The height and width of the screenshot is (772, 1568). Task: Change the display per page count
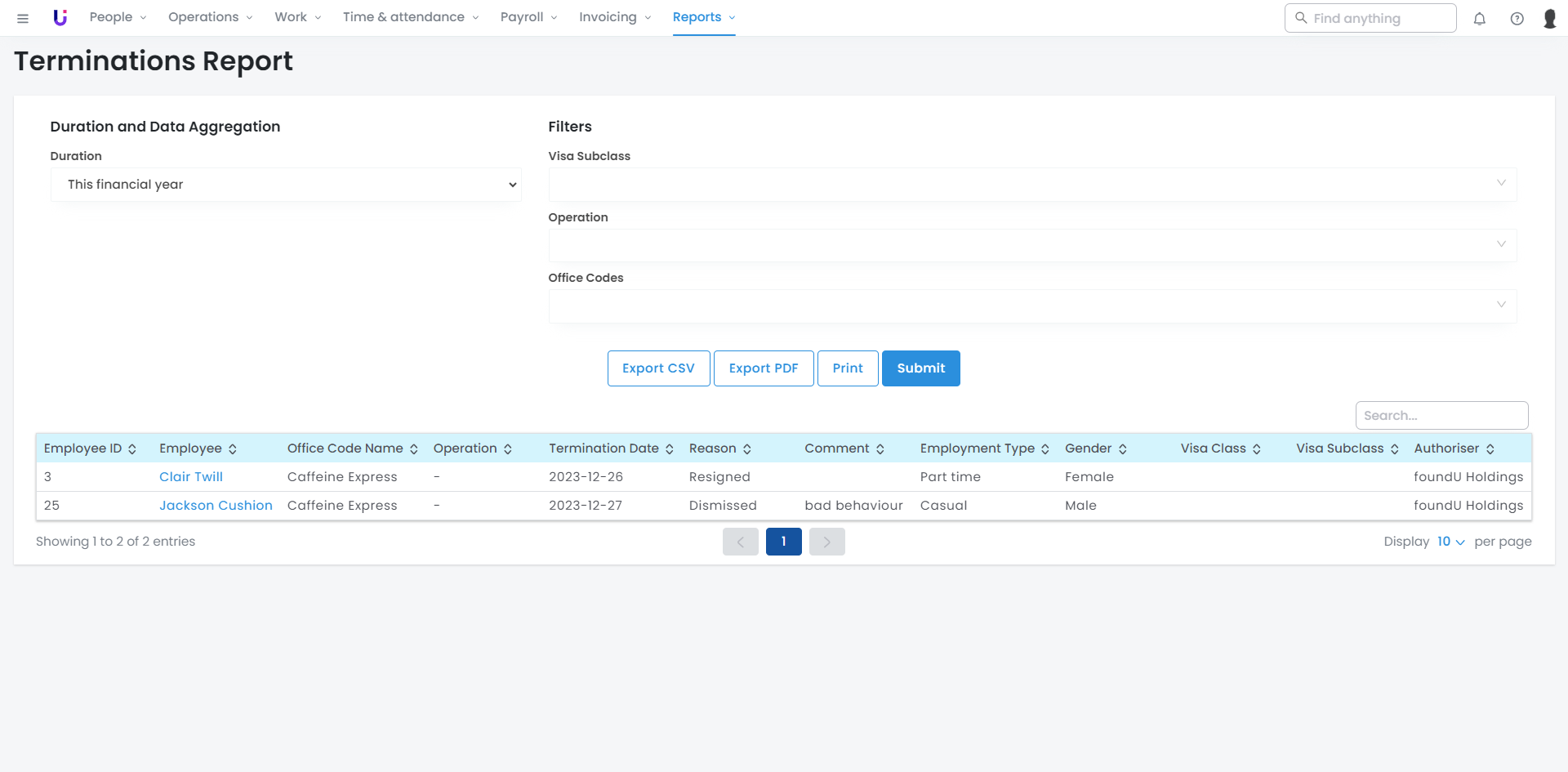1450,542
